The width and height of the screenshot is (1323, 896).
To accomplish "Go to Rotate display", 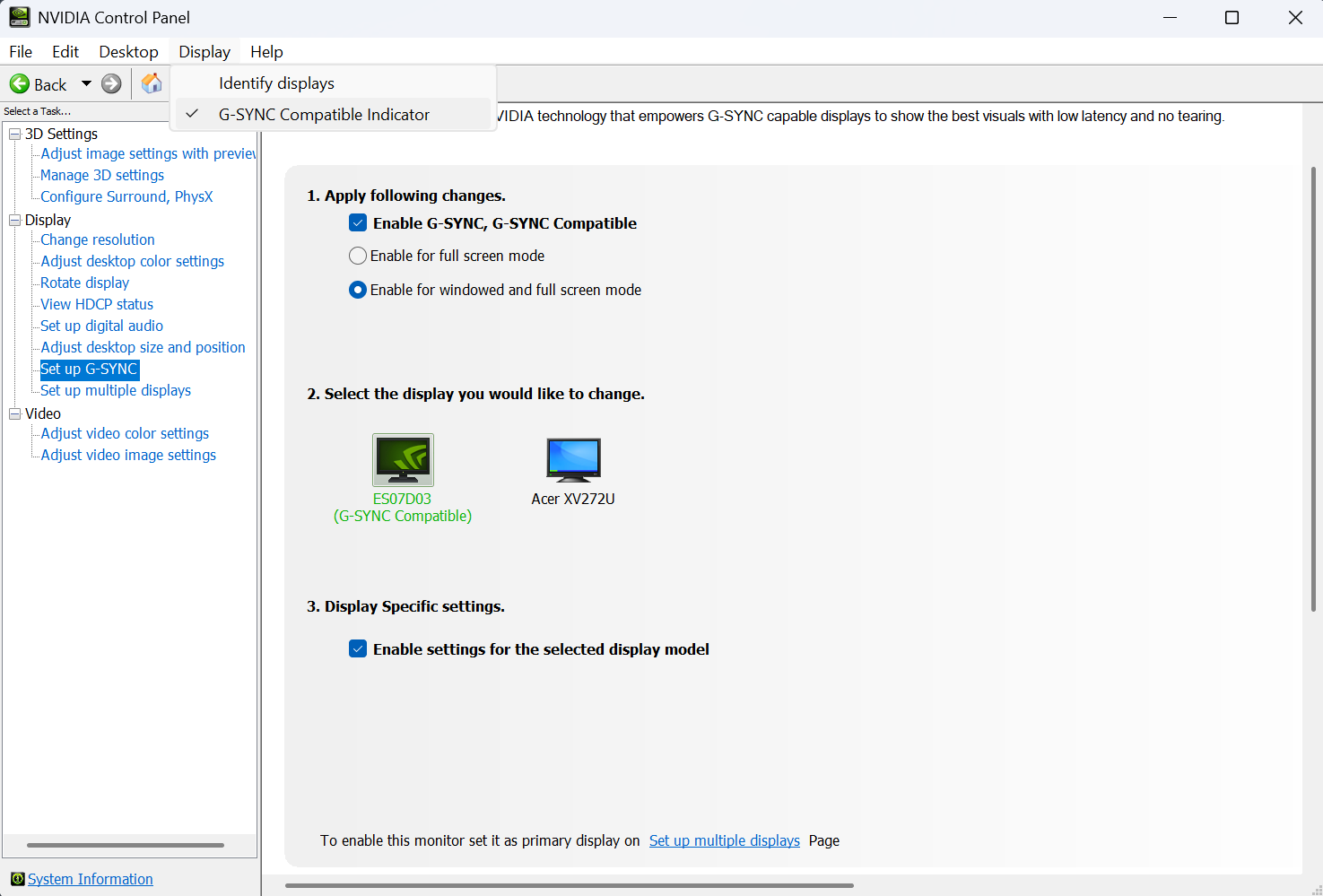I will click(x=85, y=283).
